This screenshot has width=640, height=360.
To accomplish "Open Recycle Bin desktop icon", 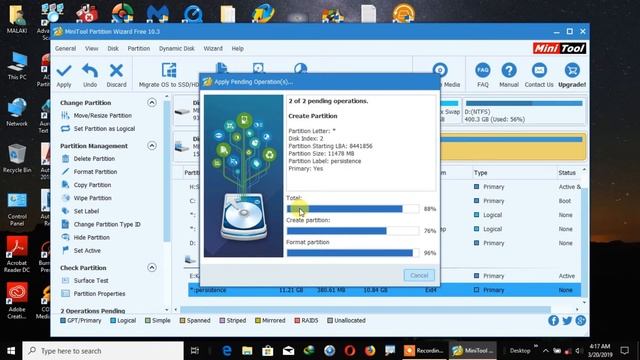I will click(16, 158).
